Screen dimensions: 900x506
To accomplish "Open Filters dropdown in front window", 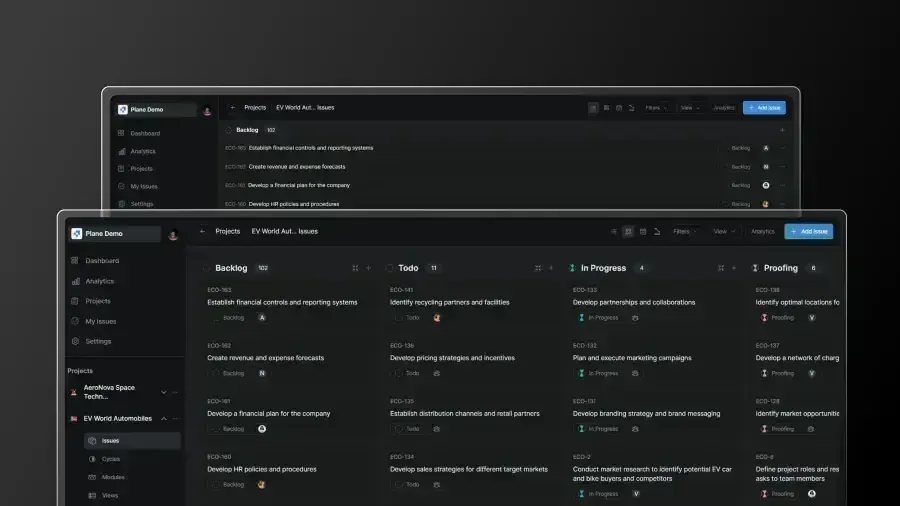I will click(x=684, y=232).
